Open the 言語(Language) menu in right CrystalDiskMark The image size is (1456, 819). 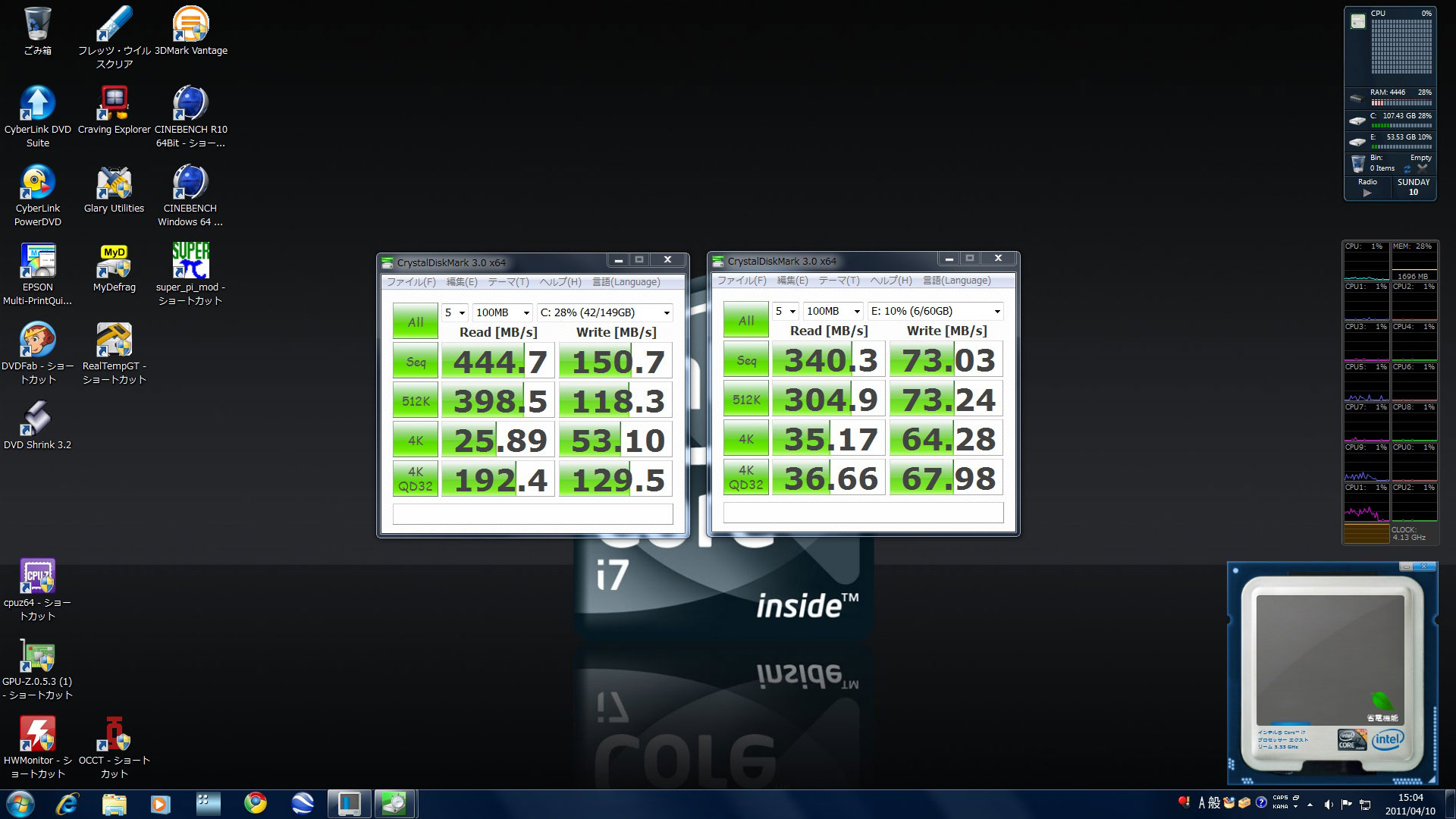[956, 281]
